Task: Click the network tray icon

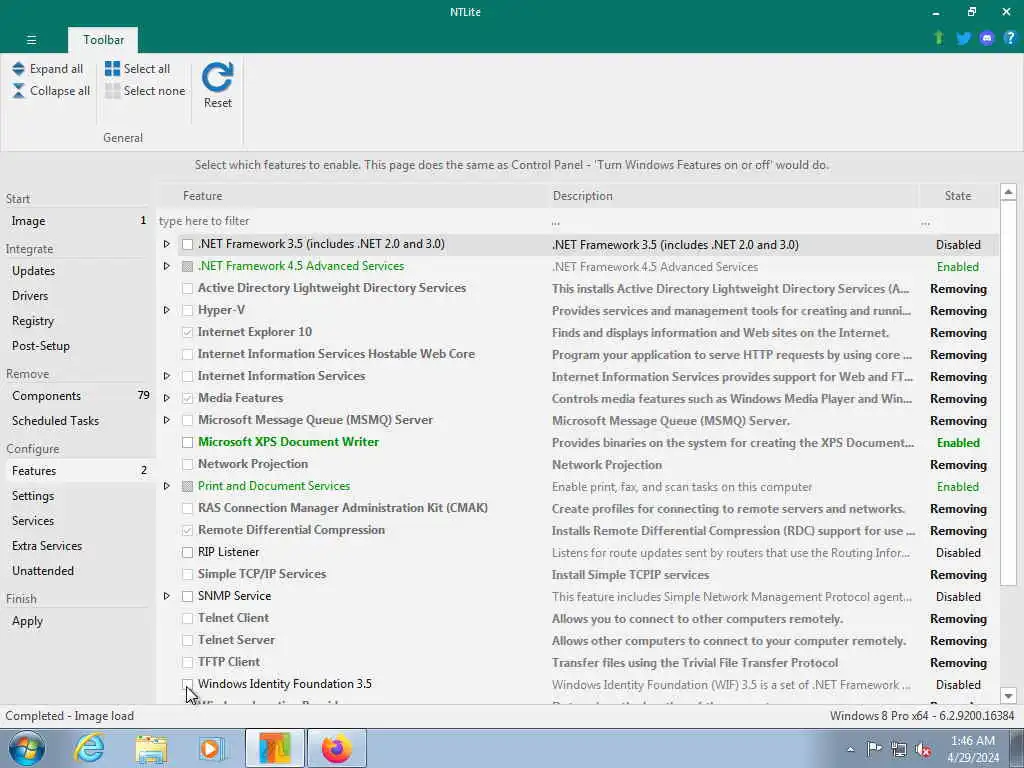Action: click(899, 750)
